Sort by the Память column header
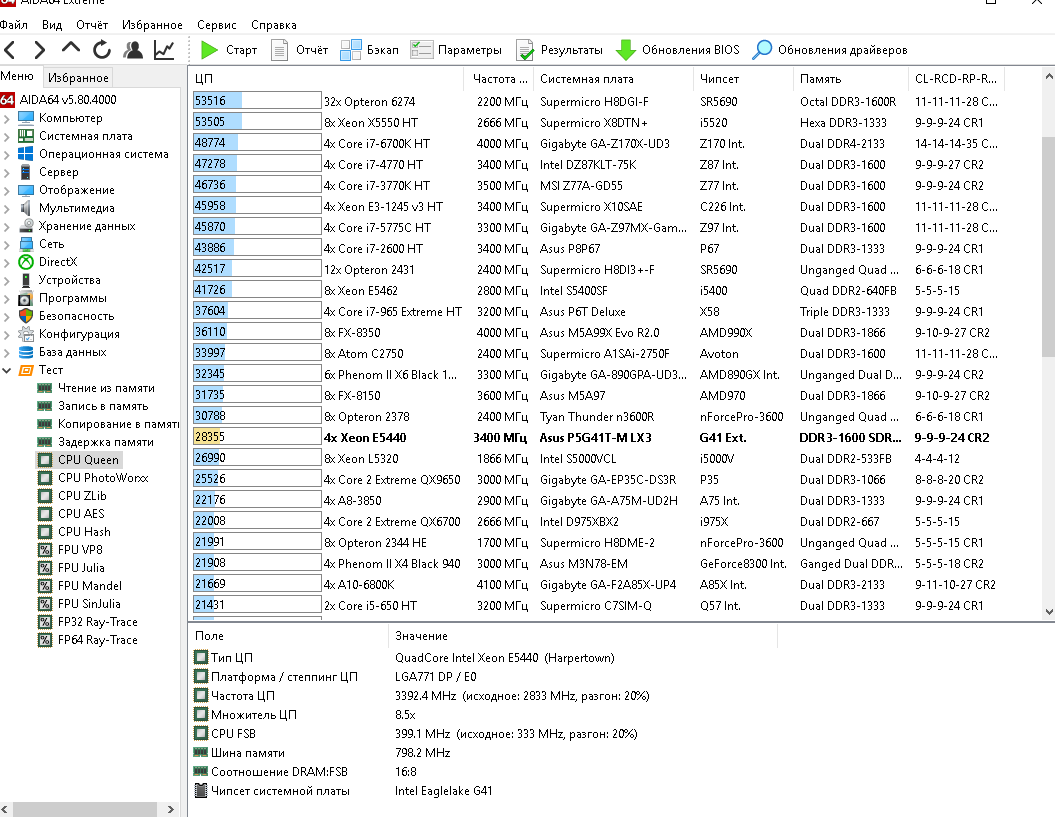Viewport: 1055px width, 817px height. tap(851, 79)
